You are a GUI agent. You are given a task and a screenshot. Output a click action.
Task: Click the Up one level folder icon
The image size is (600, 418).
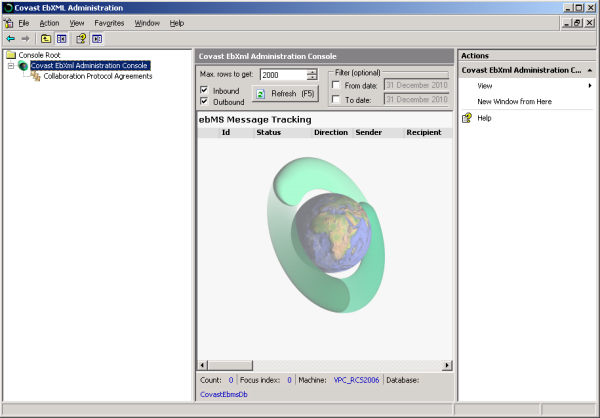click(x=46, y=39)
